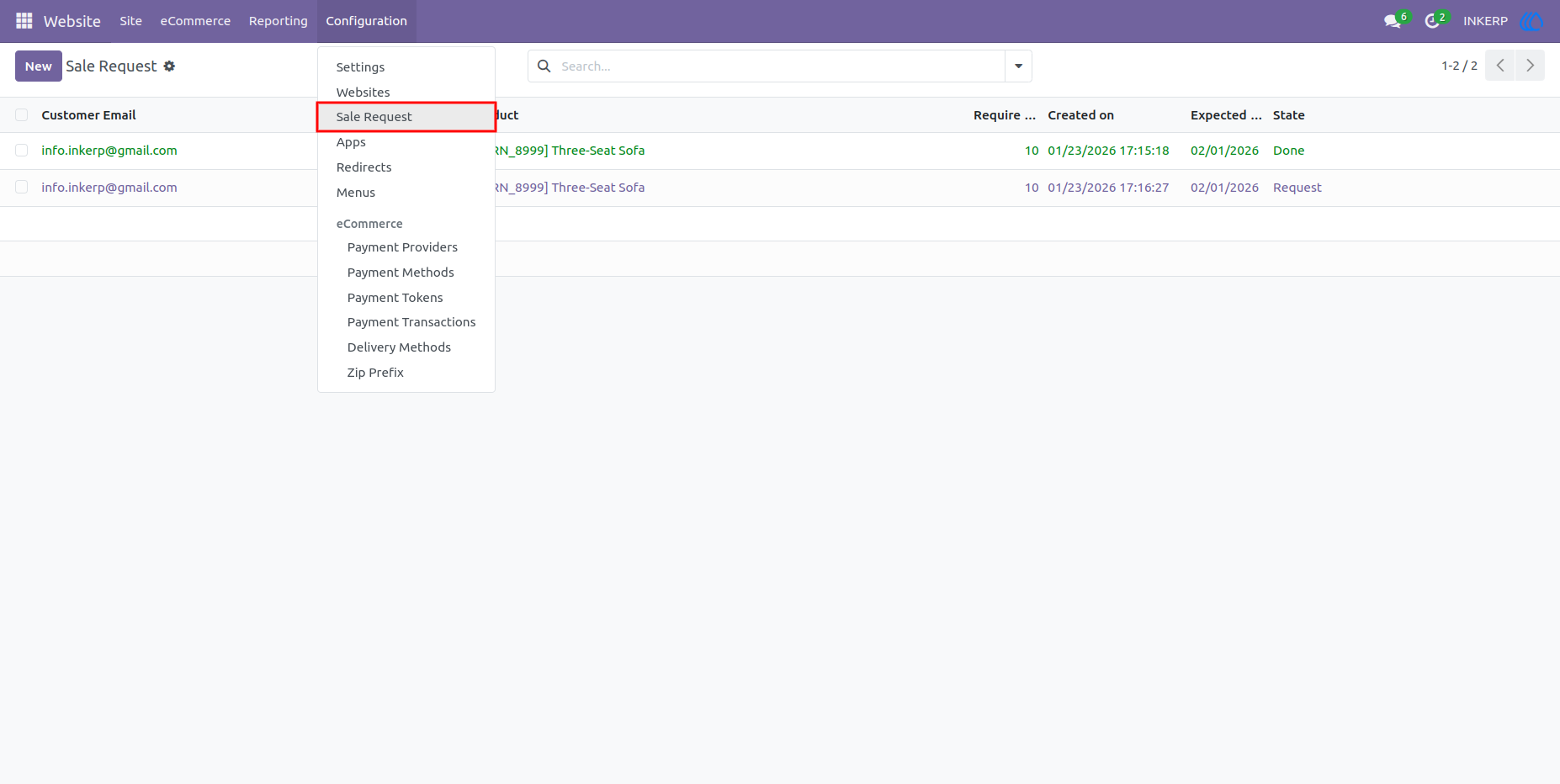Expand the search filter options dropdown
Viewport: 1560px width, 784px height.
point(1018,66)
